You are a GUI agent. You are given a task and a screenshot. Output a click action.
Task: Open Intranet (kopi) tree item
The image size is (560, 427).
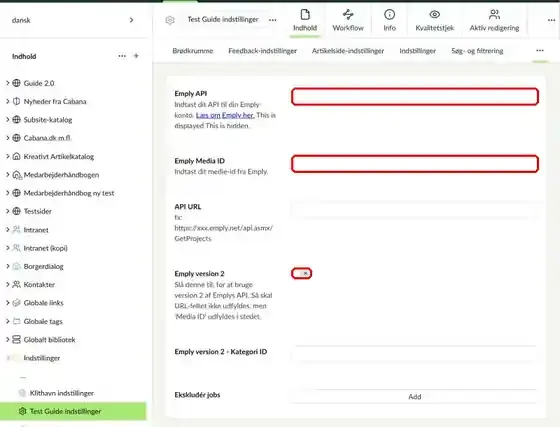coord(45,248)
